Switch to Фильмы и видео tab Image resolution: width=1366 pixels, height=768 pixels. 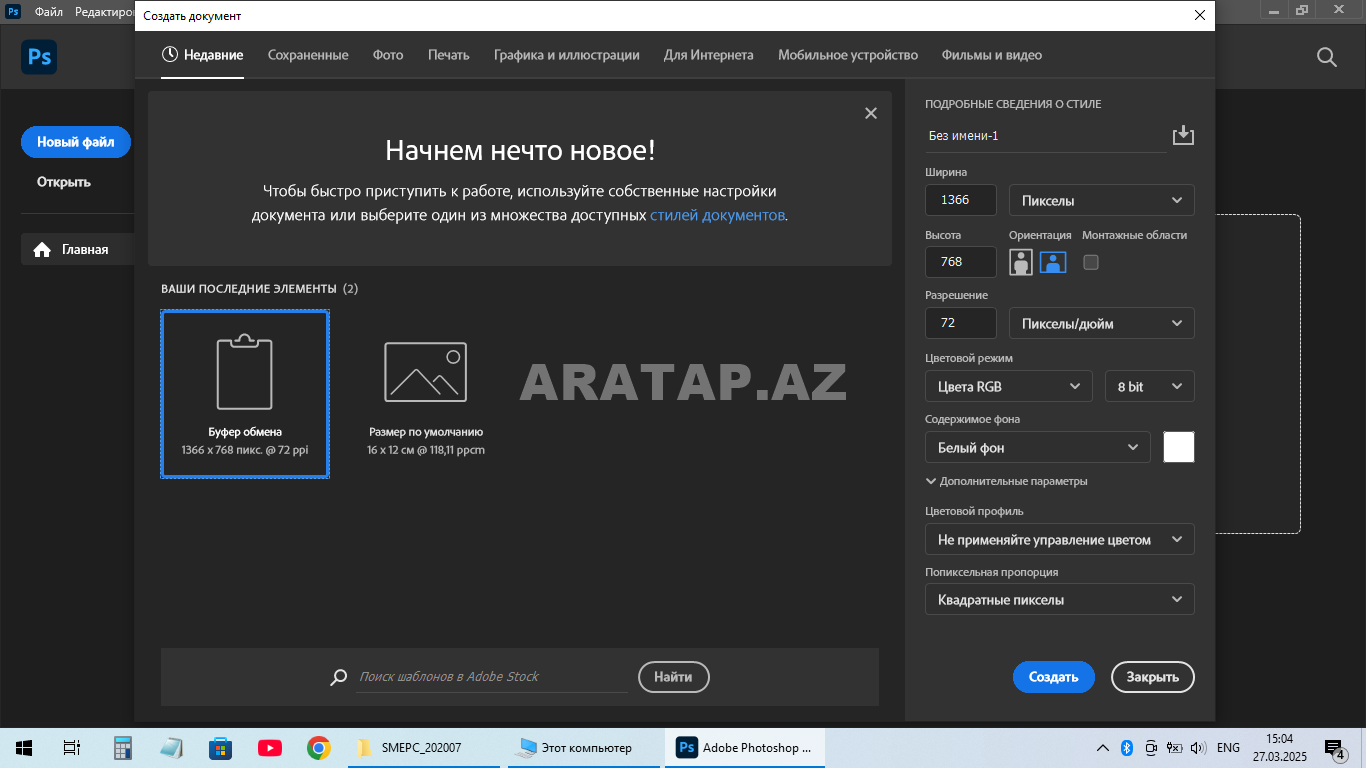click(992, 55)
